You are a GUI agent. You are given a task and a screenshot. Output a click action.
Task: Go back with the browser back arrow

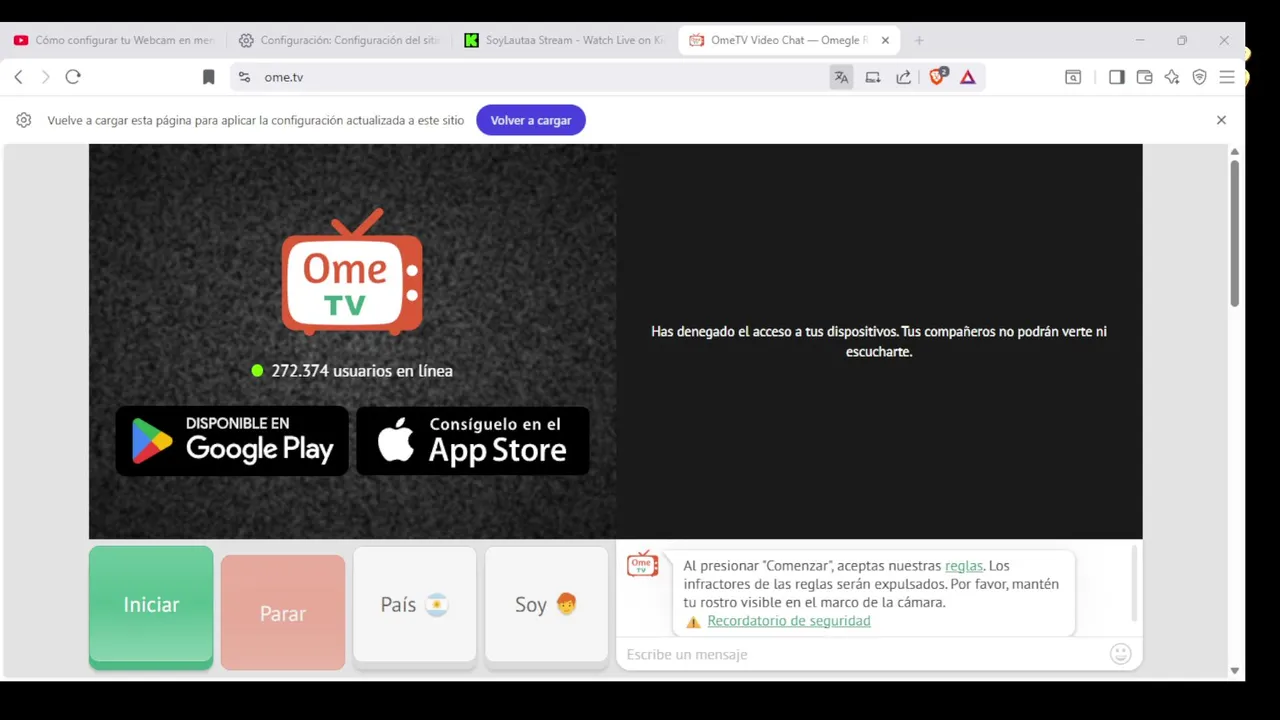tap(18, 77)
